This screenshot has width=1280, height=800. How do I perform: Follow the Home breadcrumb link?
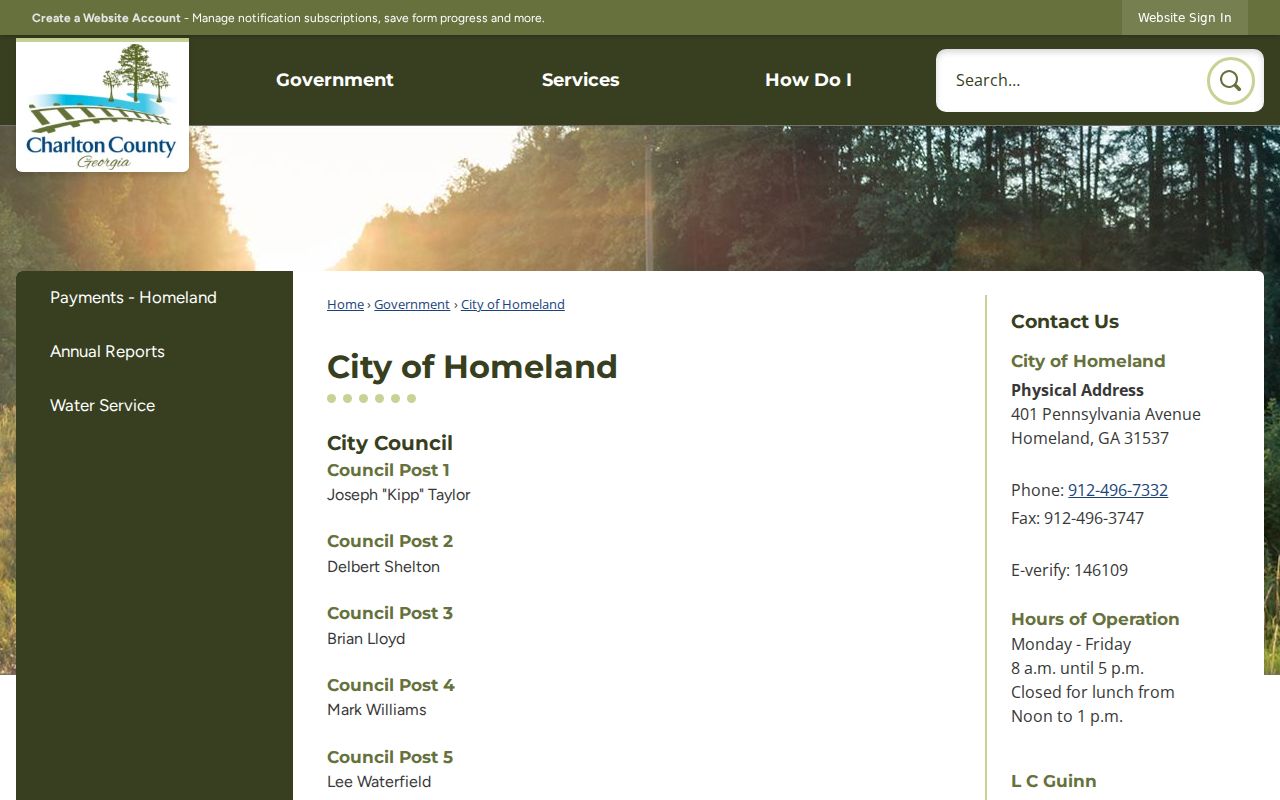pos(345,305)
